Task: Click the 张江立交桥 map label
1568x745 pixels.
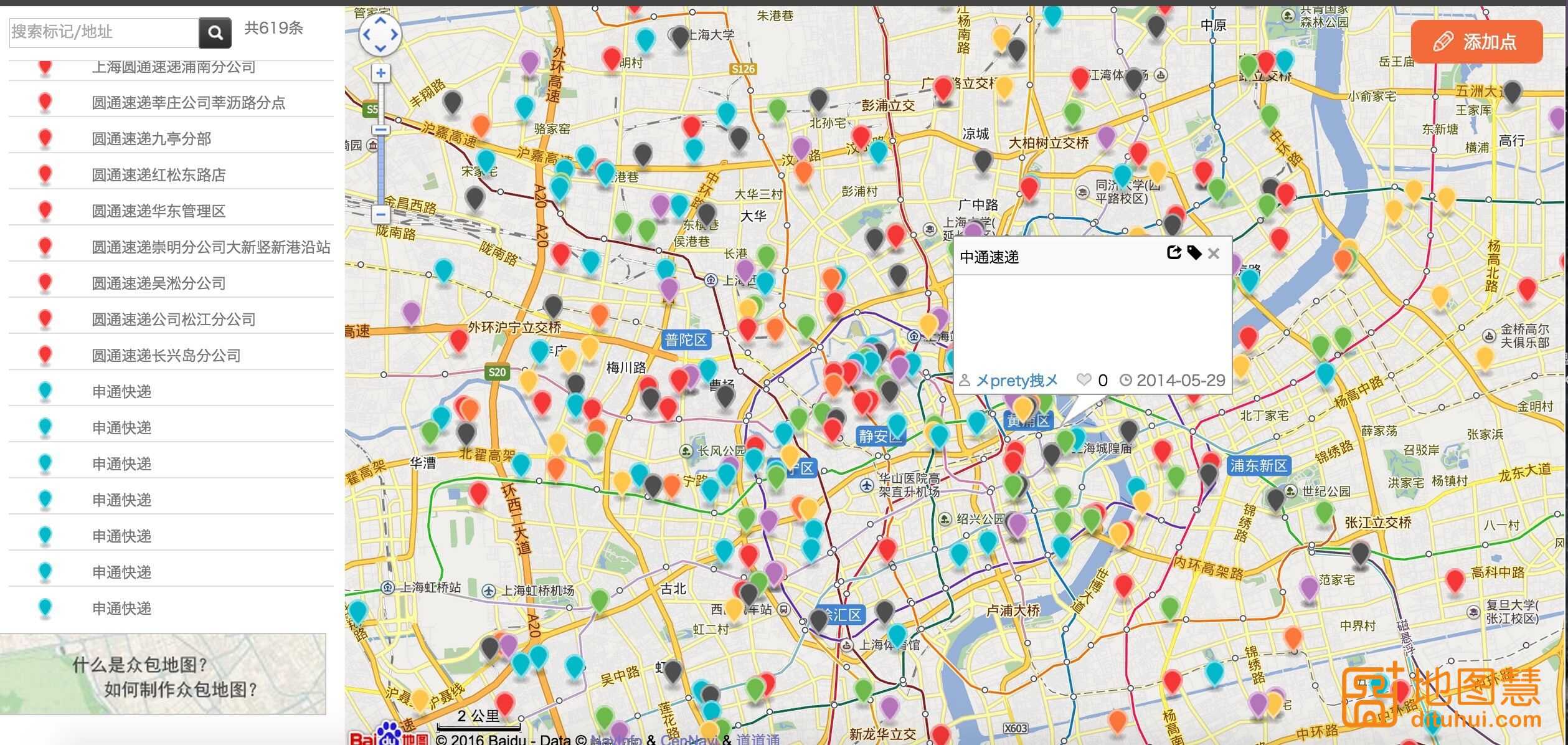Action: (x=1378, y=523)
